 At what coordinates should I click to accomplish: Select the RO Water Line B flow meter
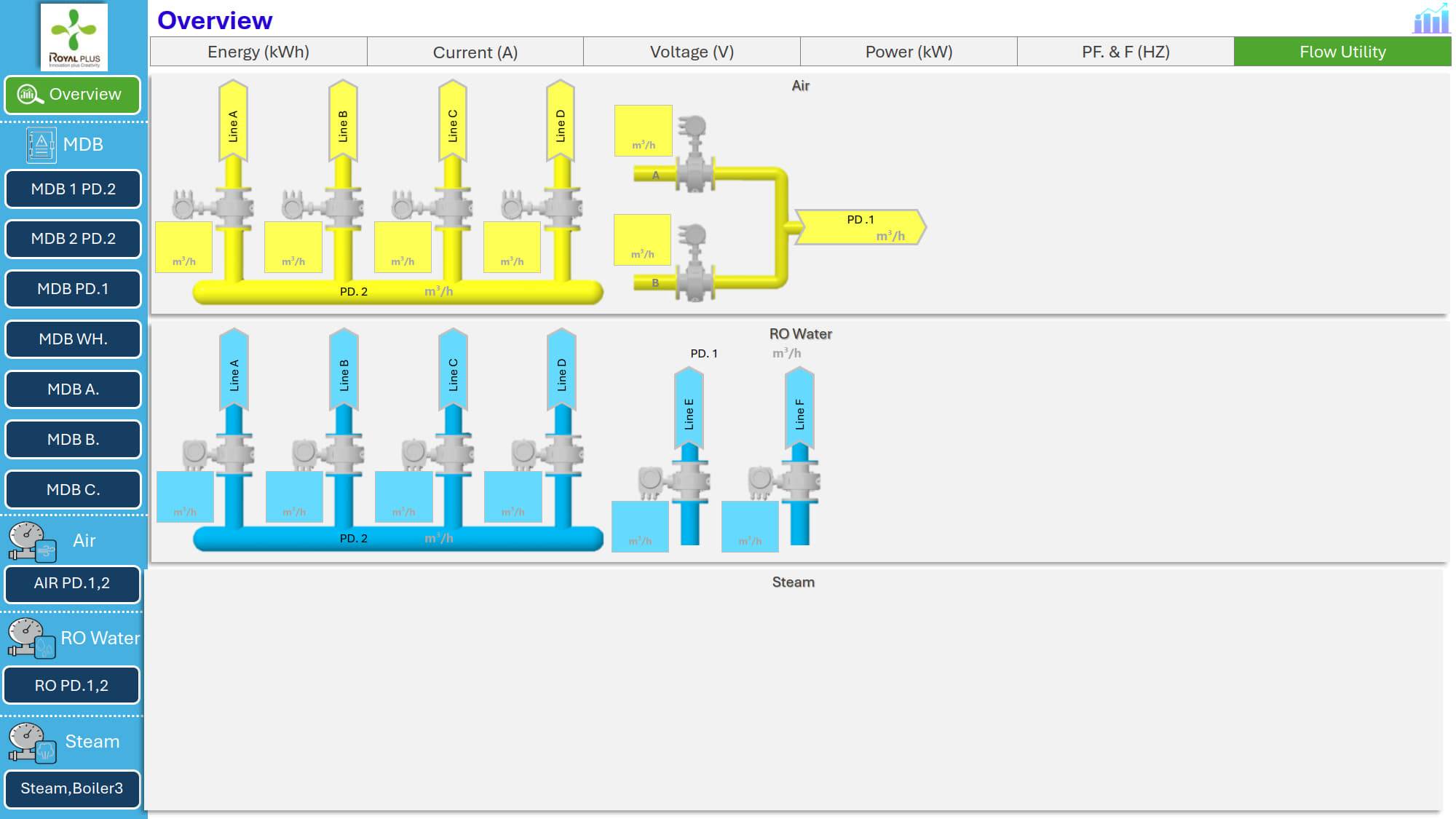pos(327,454)
